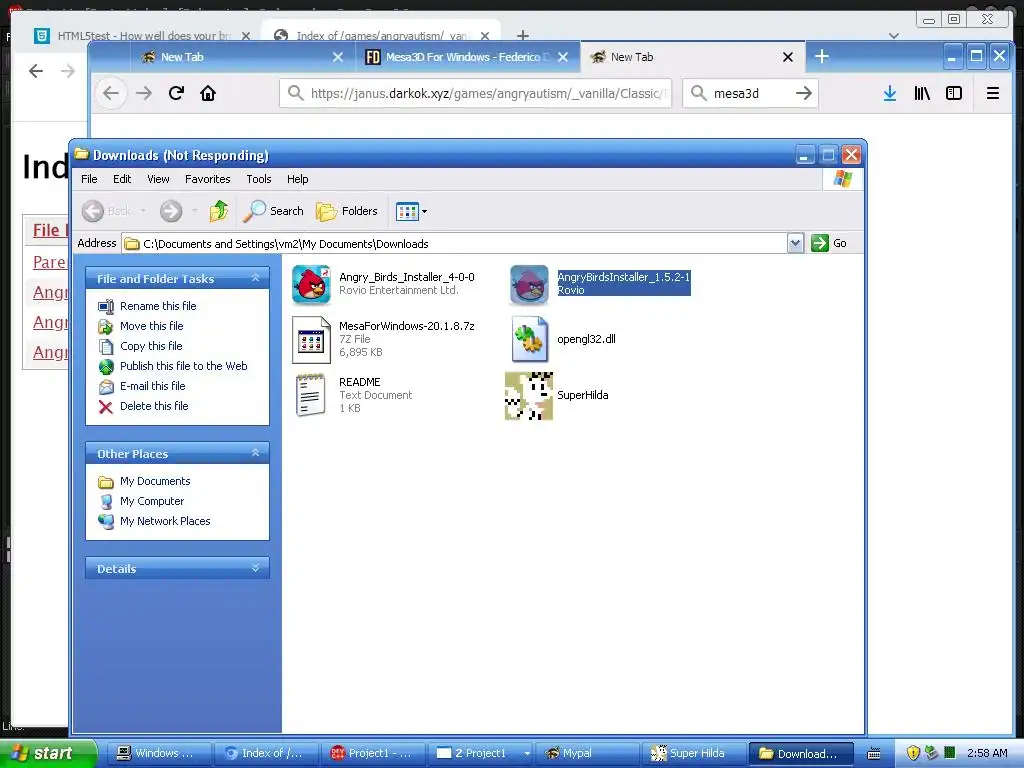Image resolution: width=1024 pixels, height=768 pixels.
Task: Click Delete this file
Action: coord(154,406)
